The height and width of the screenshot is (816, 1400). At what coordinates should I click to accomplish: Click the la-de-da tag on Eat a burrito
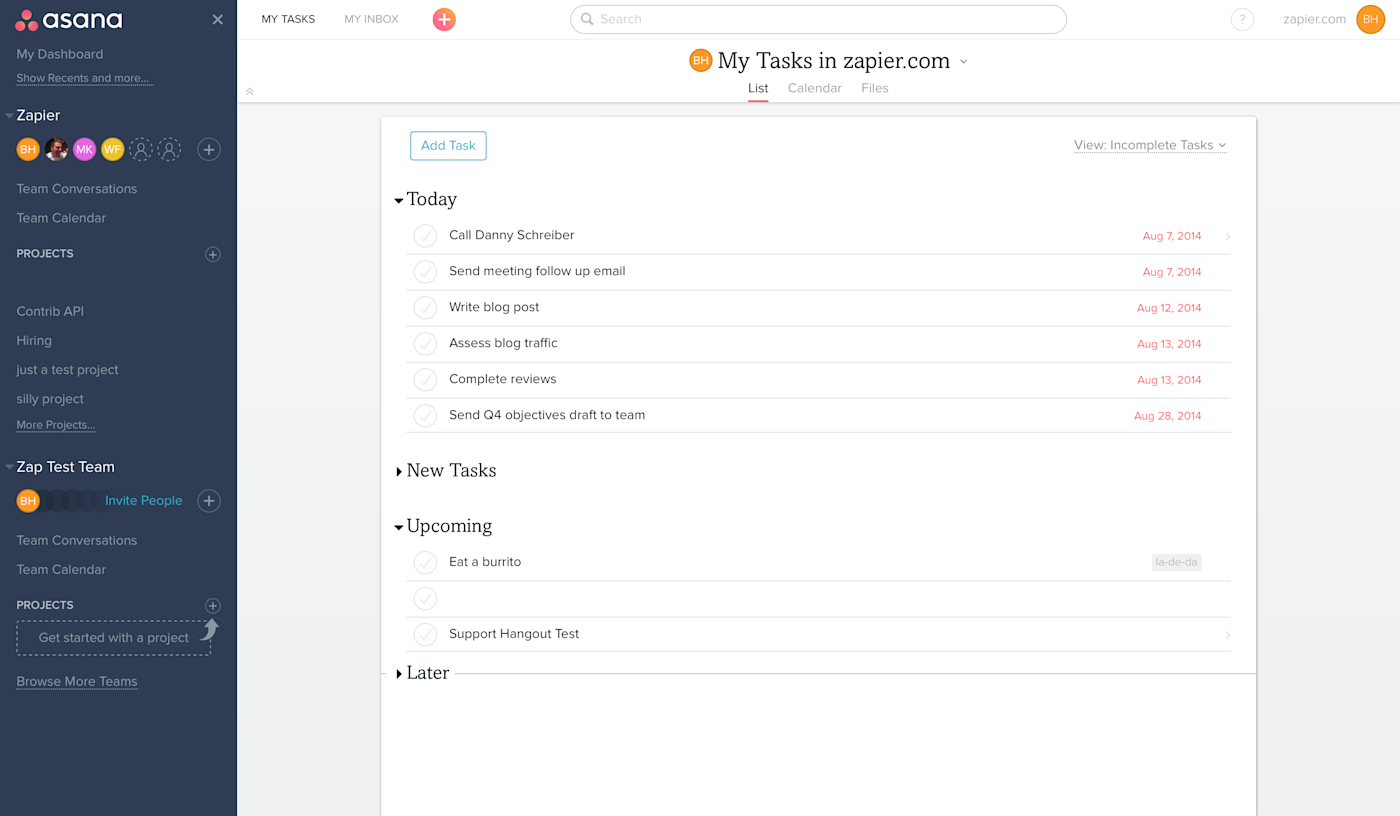pyautogui.click(x=1176, y=563)
